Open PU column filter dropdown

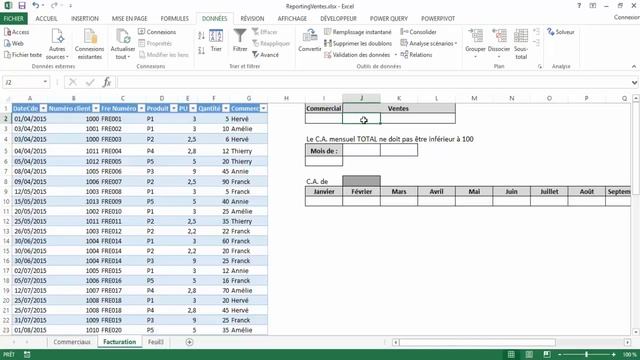(193, 109)
